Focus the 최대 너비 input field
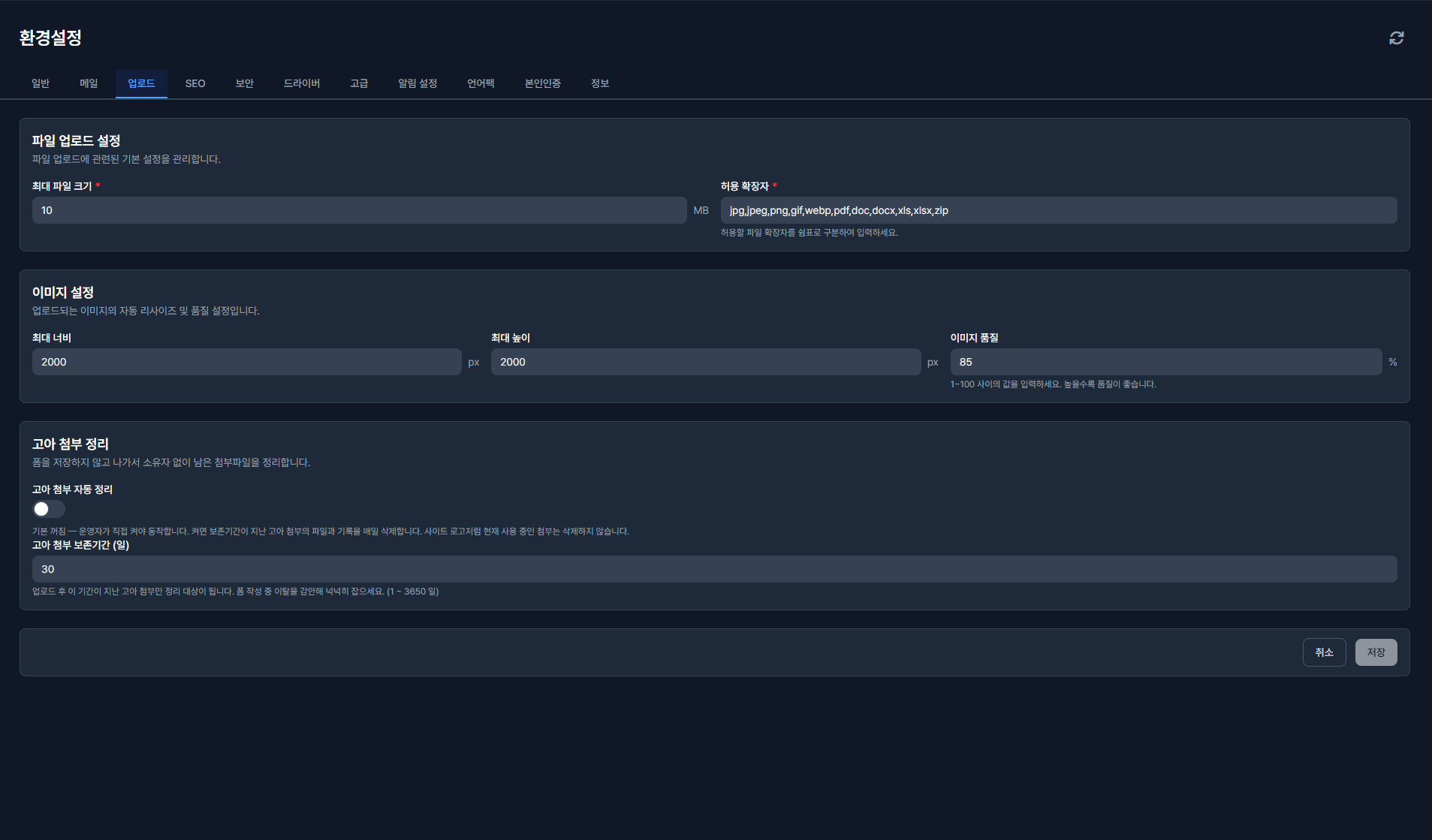Image resolution: width=1432 pixels, height=840 pixels. tap(246, 362)
